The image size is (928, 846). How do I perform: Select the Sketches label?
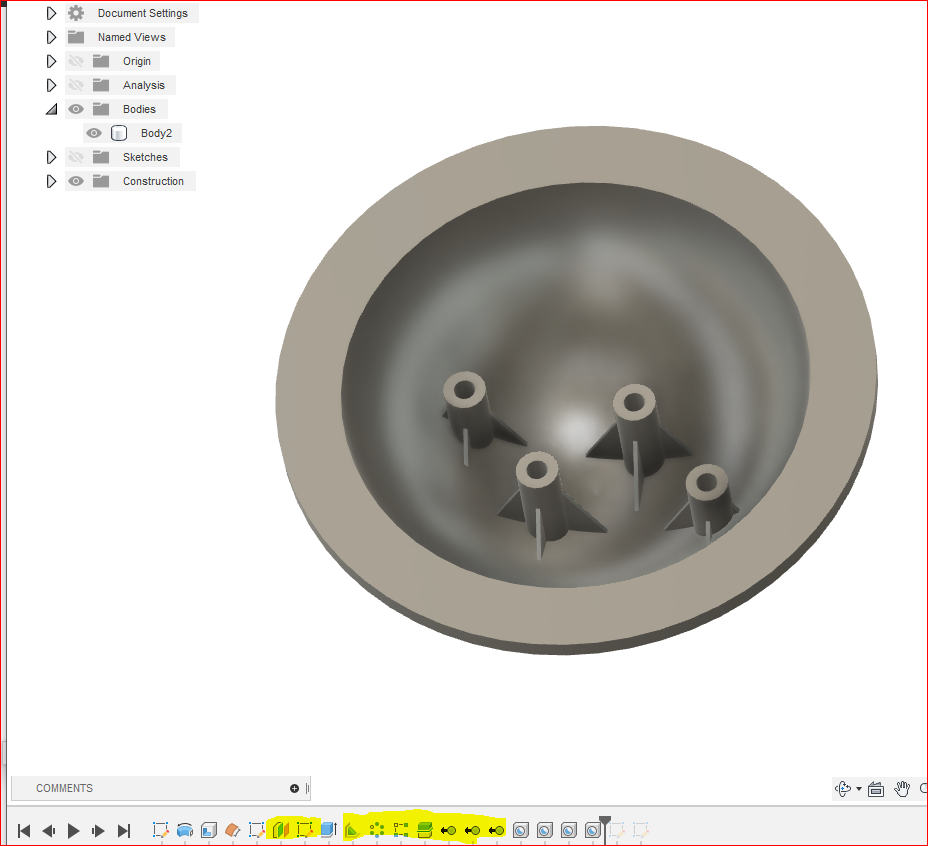click(145, 157)
